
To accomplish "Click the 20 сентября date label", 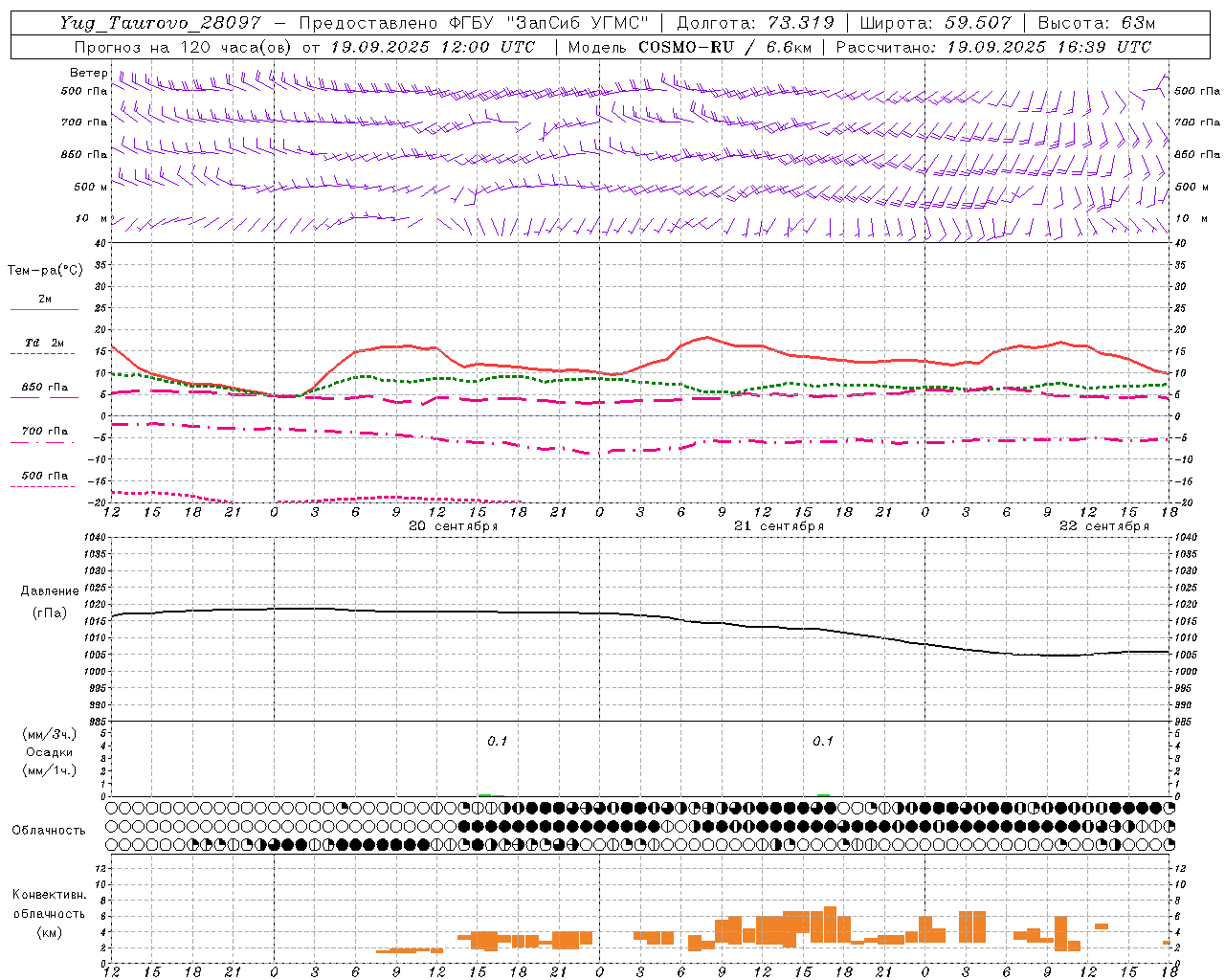I will [454, 526].
